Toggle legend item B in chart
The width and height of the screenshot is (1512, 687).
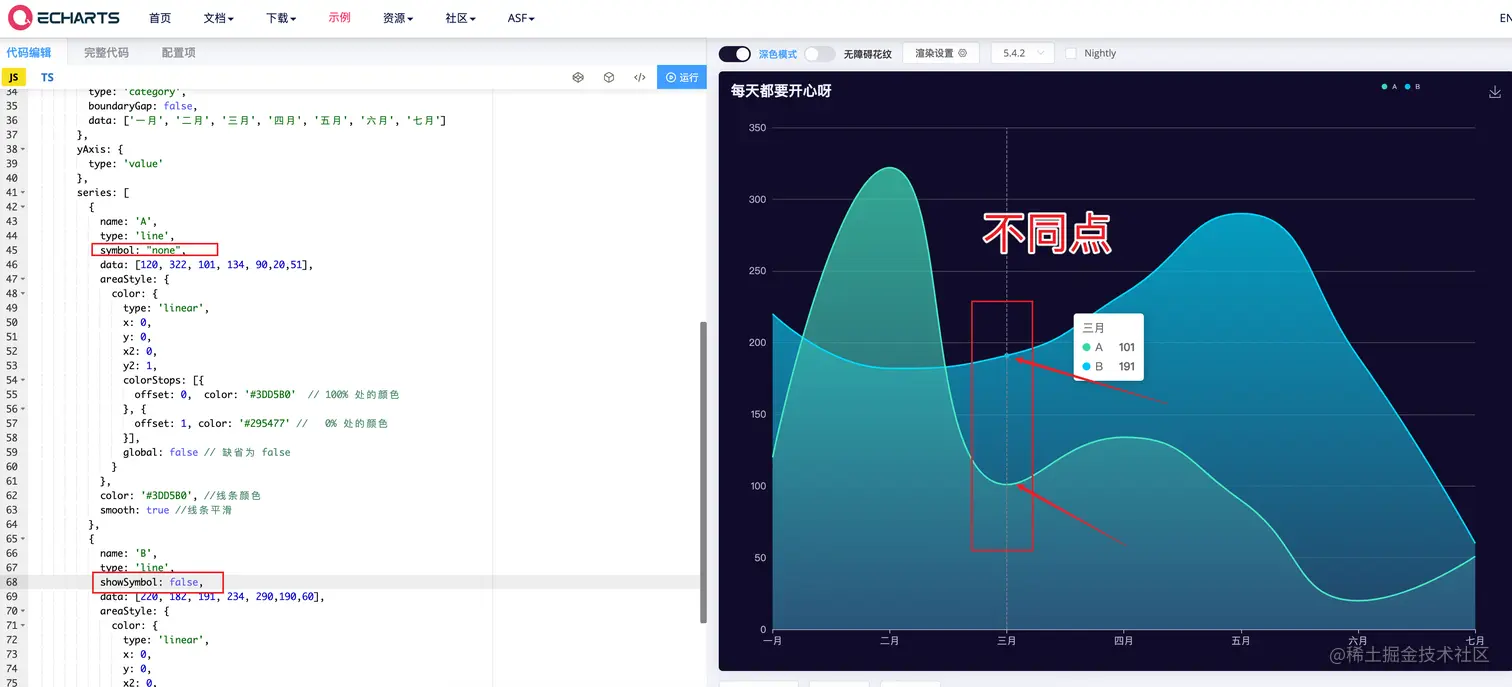(1412, 87)
